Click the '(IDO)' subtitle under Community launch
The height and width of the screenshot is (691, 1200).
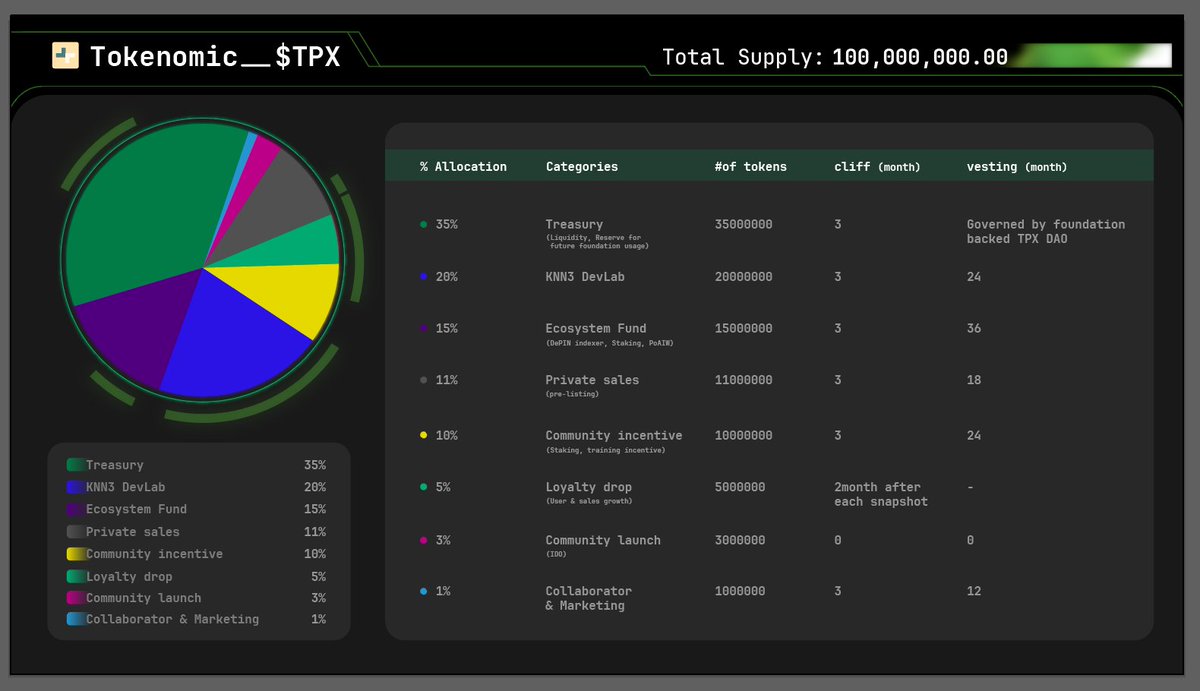coord(557,553)
